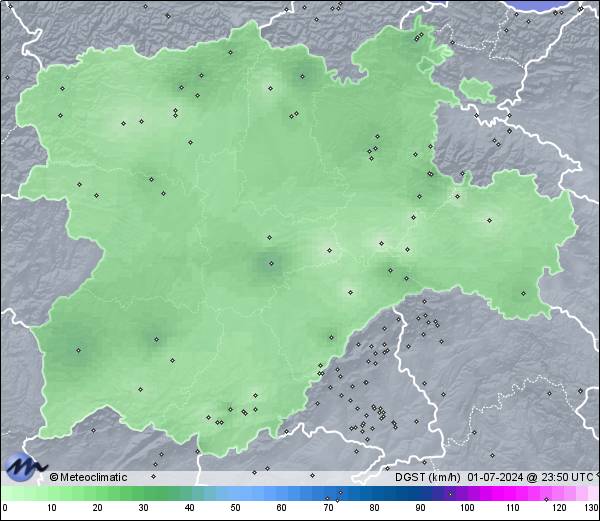Click the scale label 30

[143, 508]
